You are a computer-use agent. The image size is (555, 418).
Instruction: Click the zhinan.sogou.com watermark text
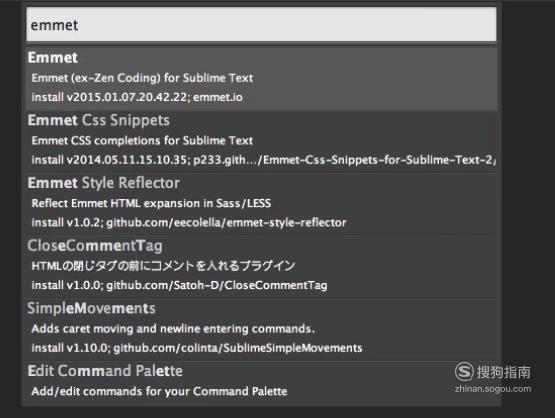[x=493, y=389]
